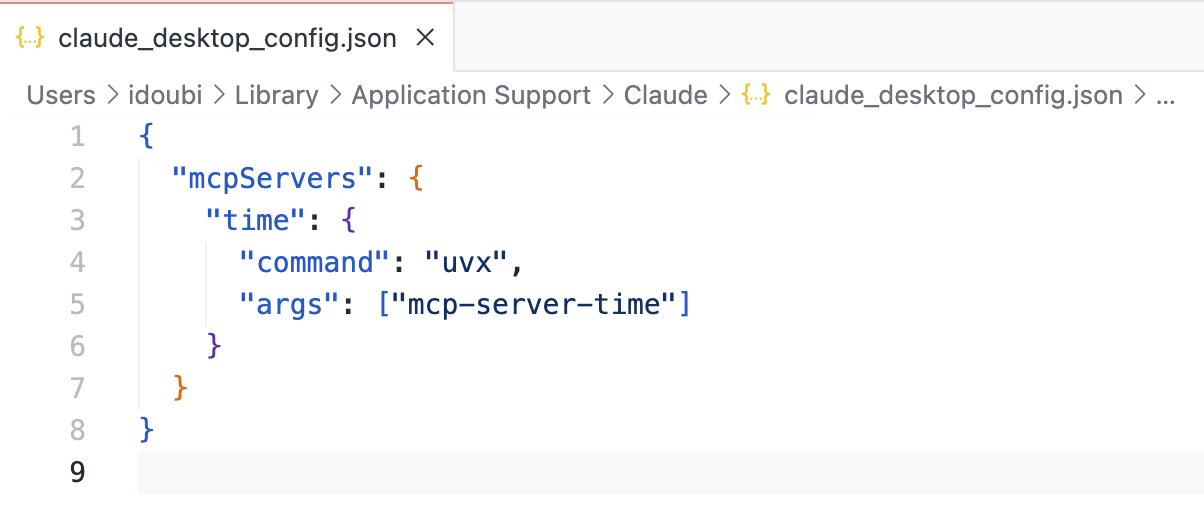
Task: Place cursor on empty line 9
Action: [600, 472]
